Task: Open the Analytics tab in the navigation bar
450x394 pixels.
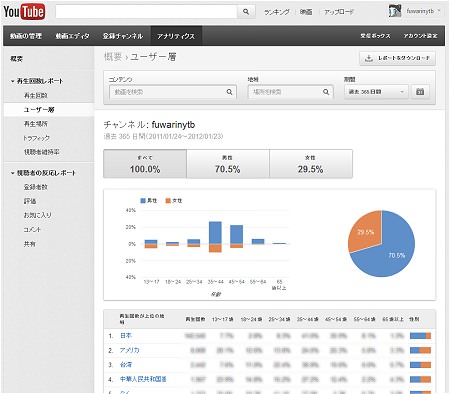Action: [x=176, y=36]
